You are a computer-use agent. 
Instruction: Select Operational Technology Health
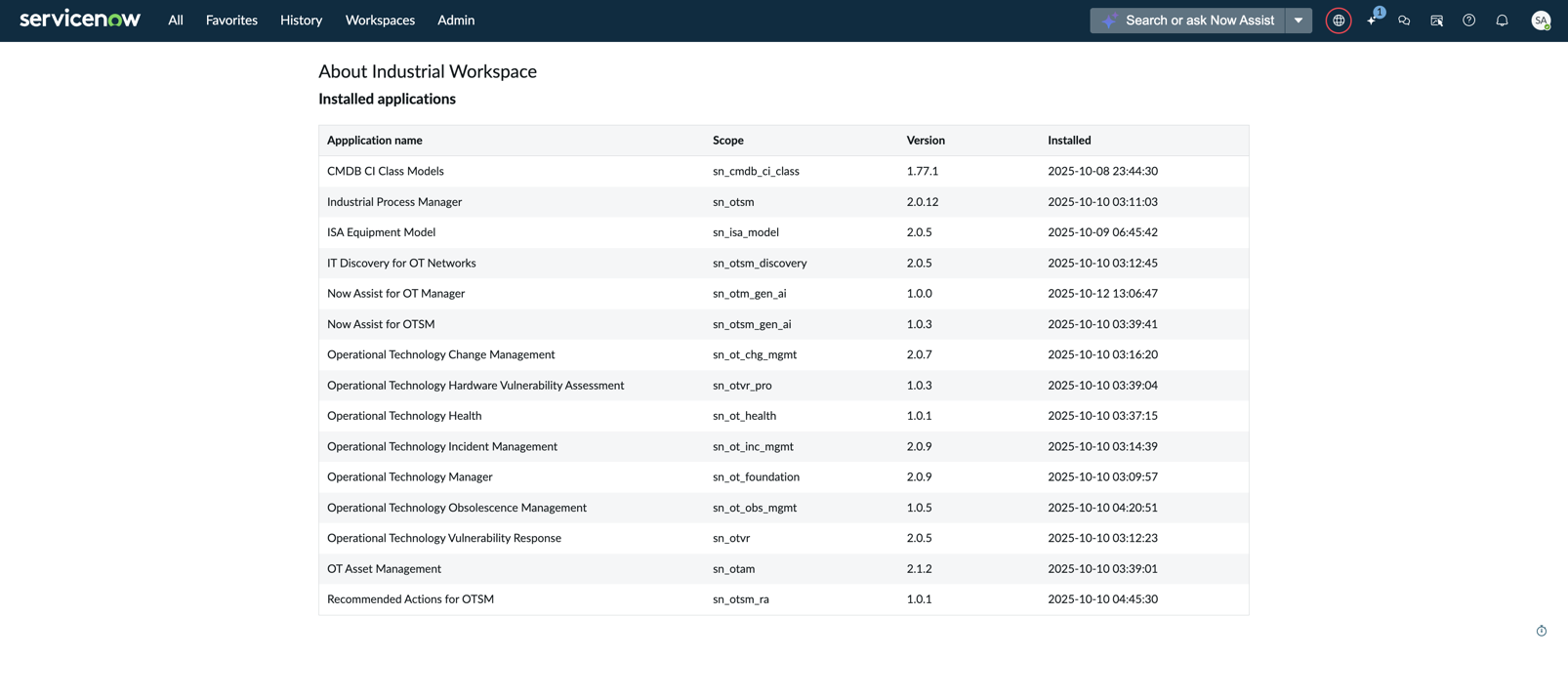404,416
